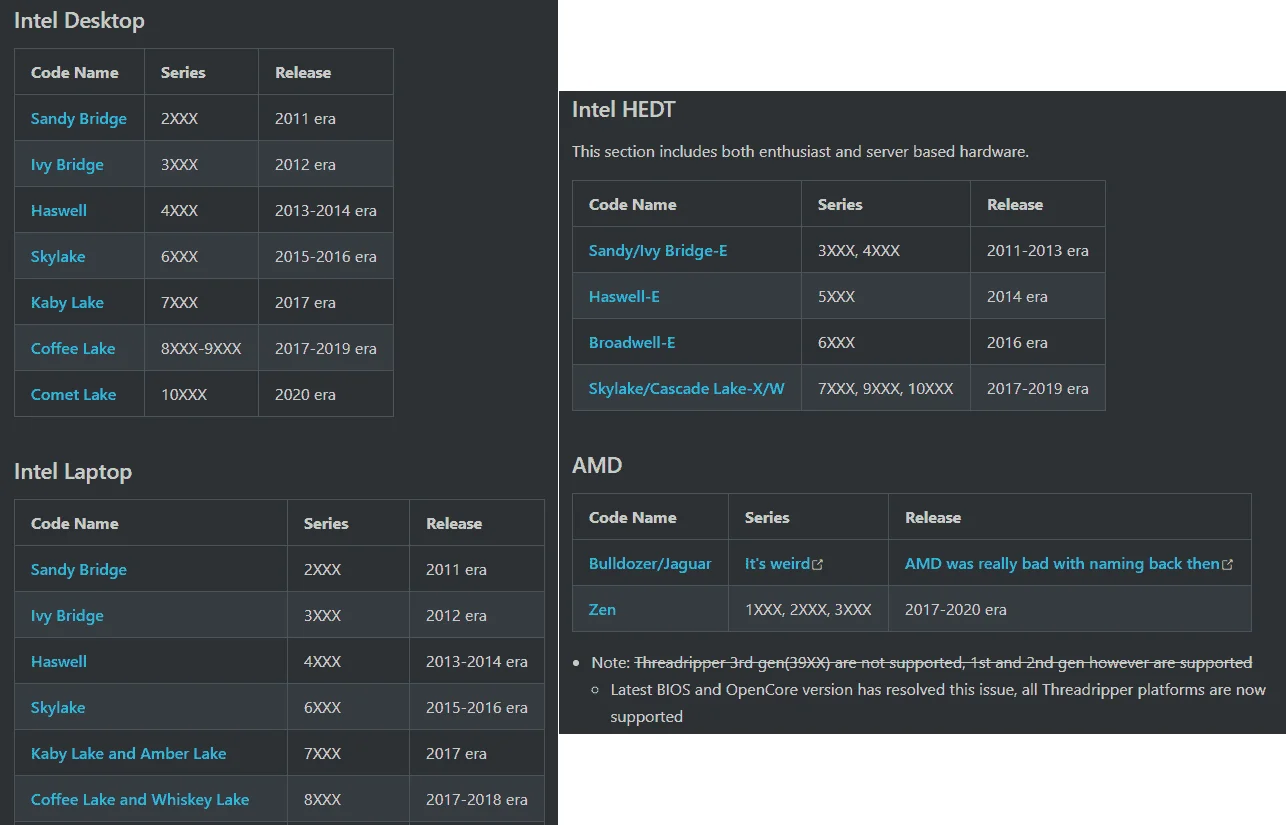Select the 2020 era release cell
Image resolution: width=1286 pixels, height=825 pixels.
tap(326, 394)
